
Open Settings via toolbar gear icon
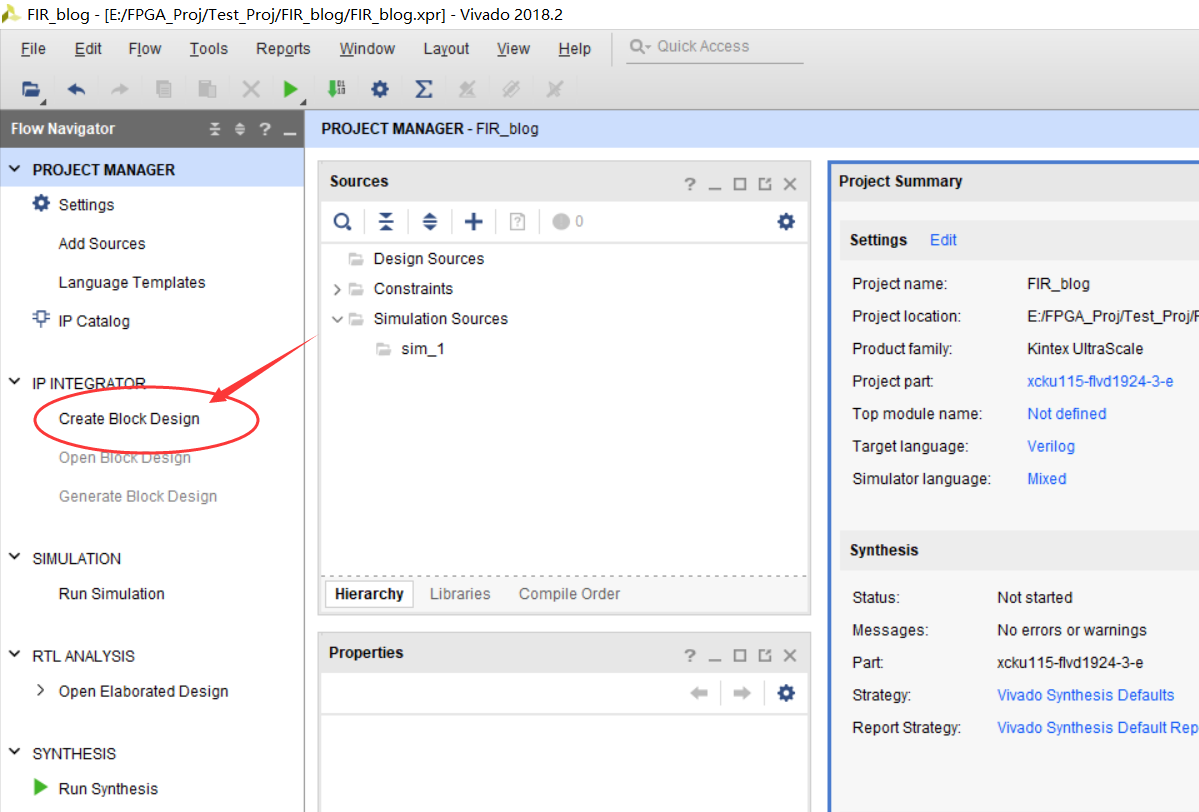coord(380,89)
